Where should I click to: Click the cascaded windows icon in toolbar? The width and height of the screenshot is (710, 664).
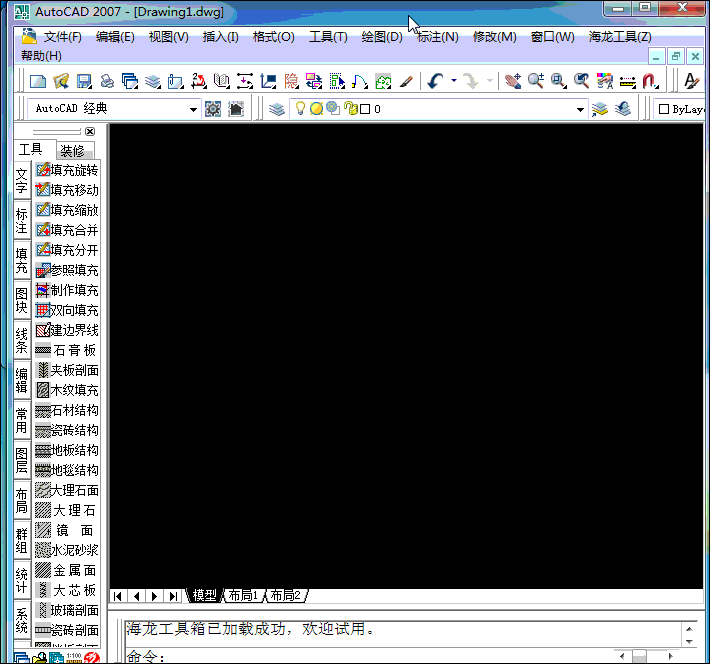[x=130, y=82]
